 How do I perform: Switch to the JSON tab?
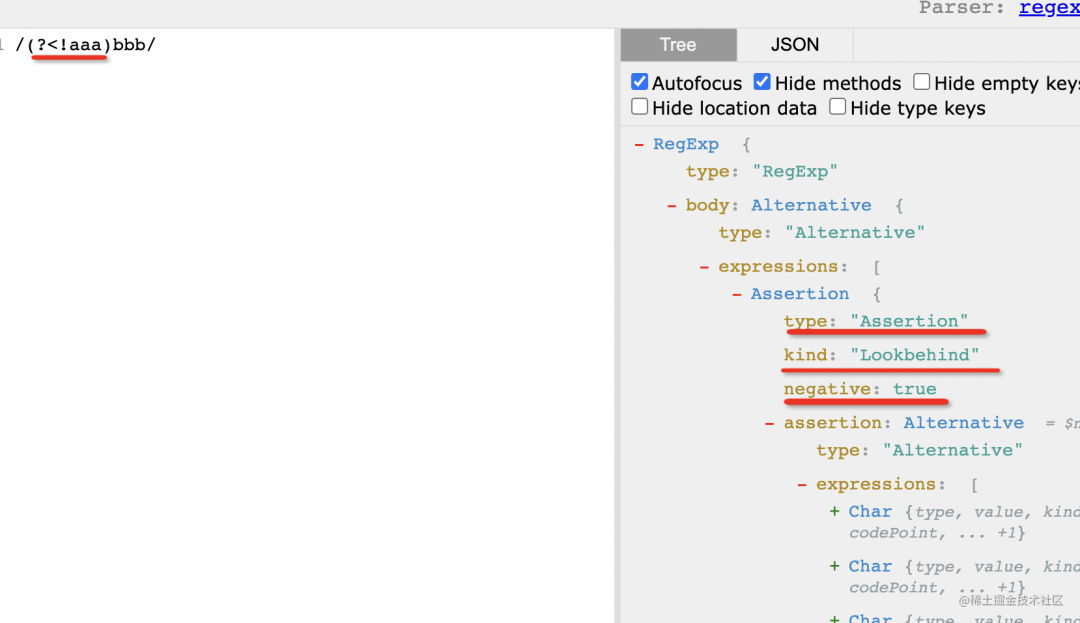click(795, 45)
